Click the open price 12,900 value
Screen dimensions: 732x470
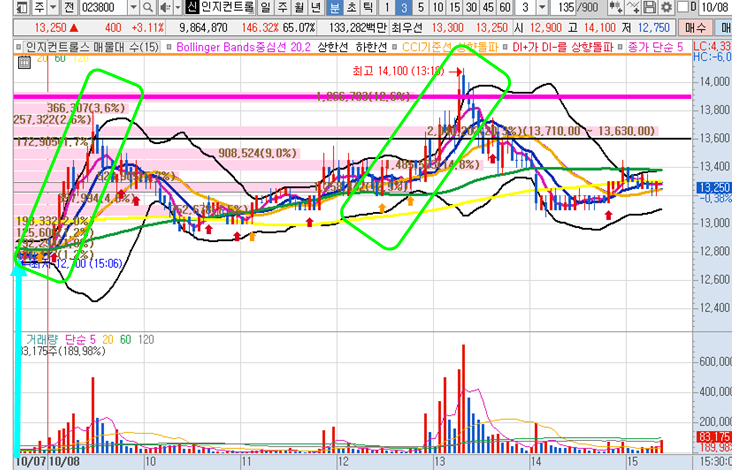tap(545, 28)
